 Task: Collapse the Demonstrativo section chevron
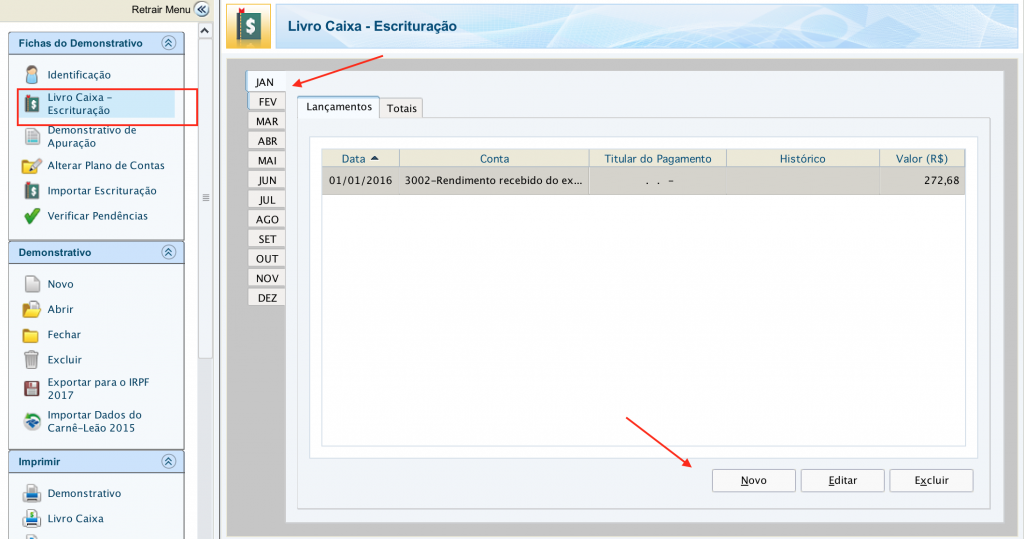click(x=168, y=252)
